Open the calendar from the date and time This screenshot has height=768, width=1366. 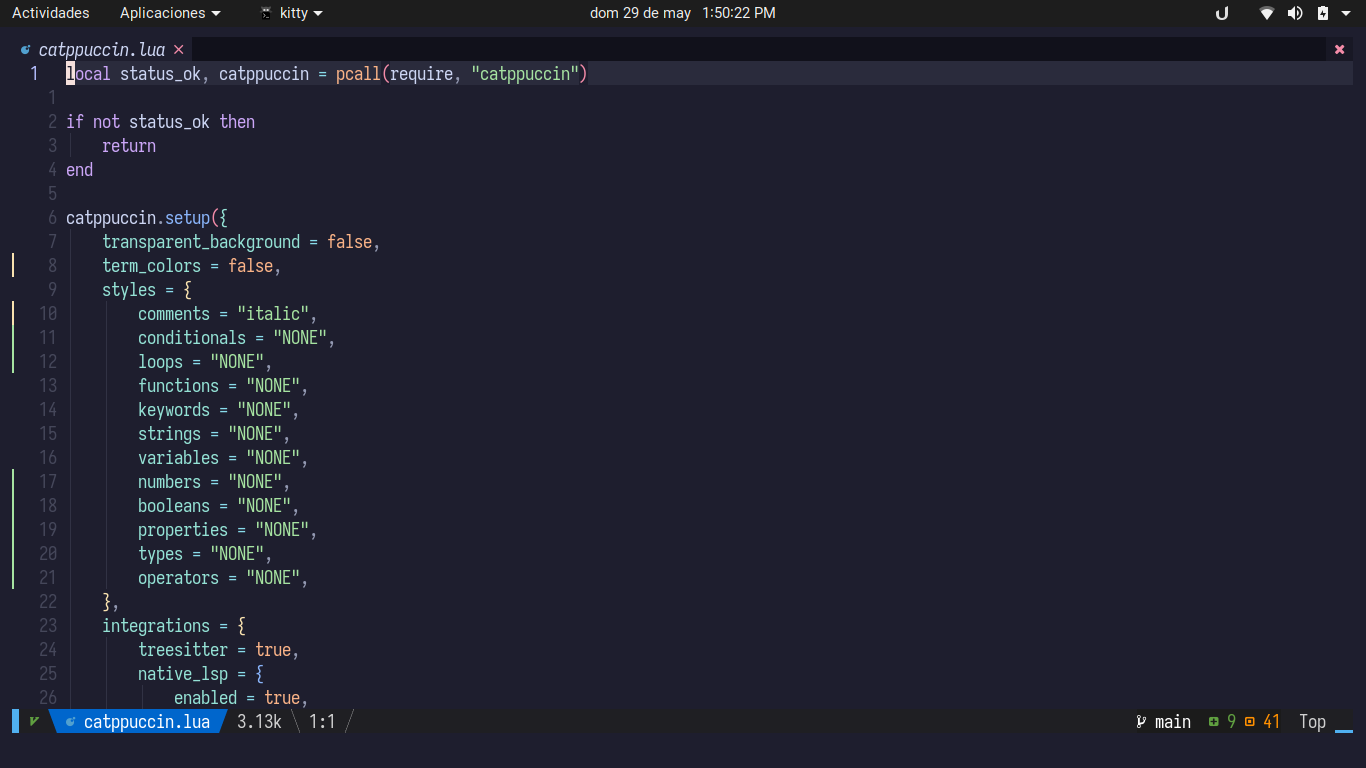[x=683, y=13]
